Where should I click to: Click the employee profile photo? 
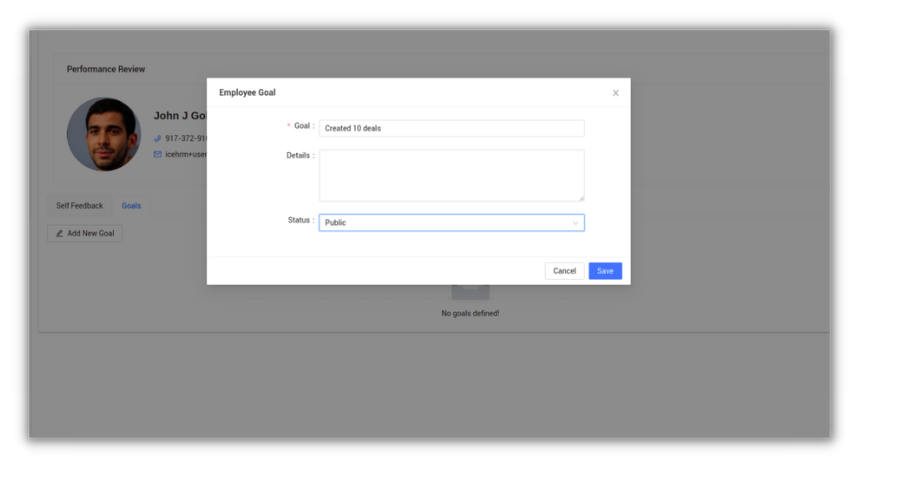104,134
